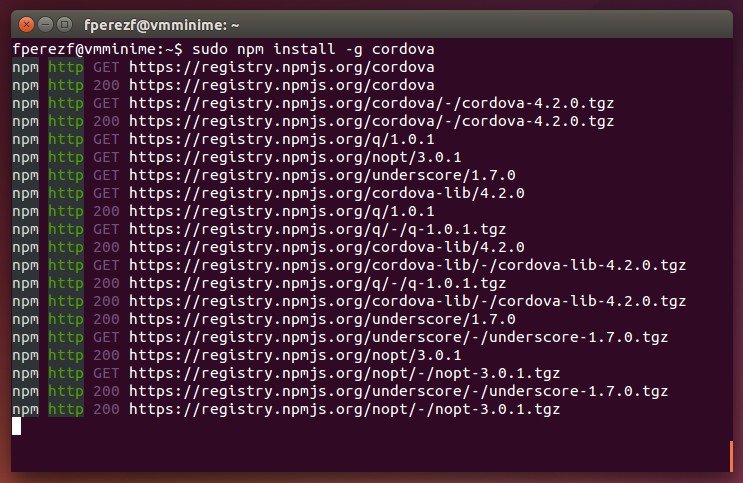Click the window title fperezf@vmminime: ~
Viewport: 743px width, 483px height.
pyautogui.click(x=162, y=25)
